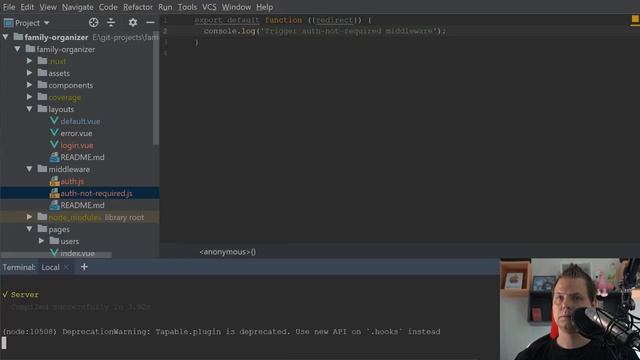Collapse the layouts folder
The width and height of the screenshot is (640, 360).
pyautogui.click(x=29, y=109)
